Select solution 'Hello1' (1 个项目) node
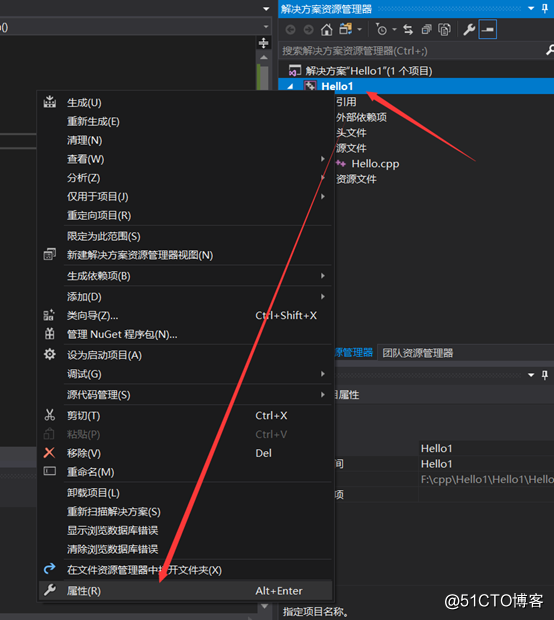Viewport: 554px width, 620px height. [368, 71]
